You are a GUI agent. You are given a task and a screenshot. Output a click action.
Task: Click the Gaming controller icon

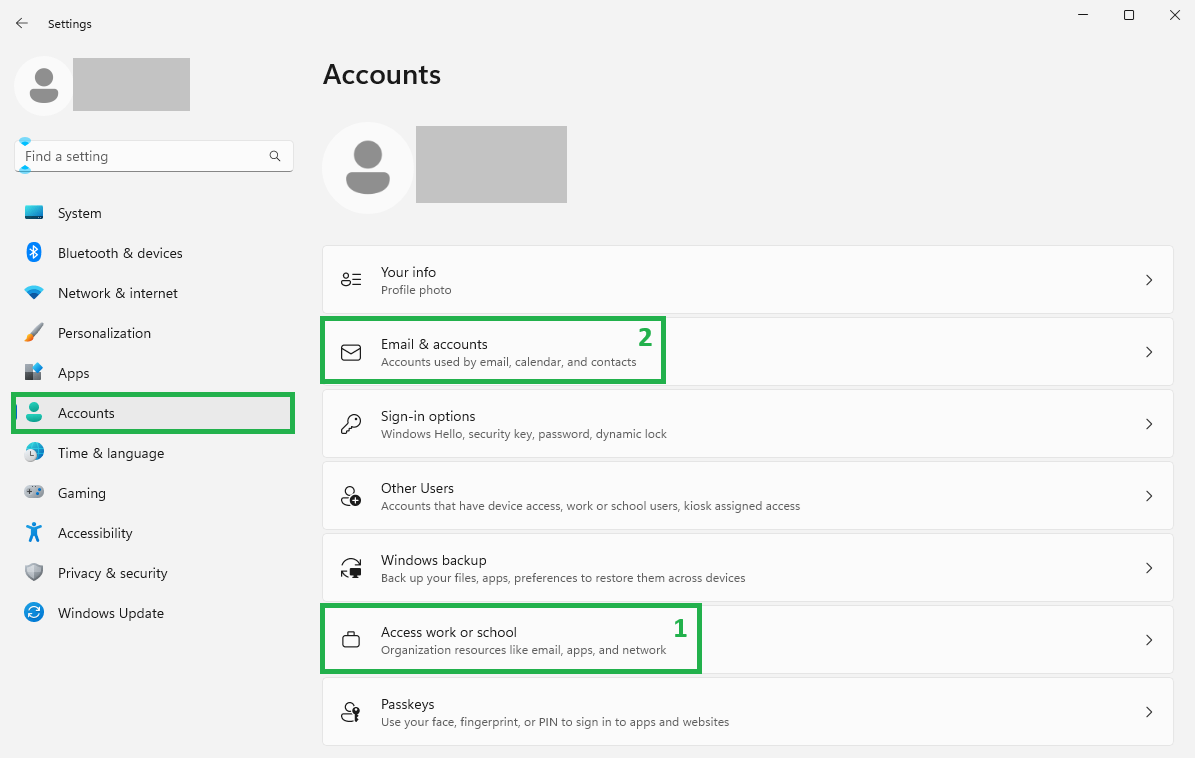[34, 492]
